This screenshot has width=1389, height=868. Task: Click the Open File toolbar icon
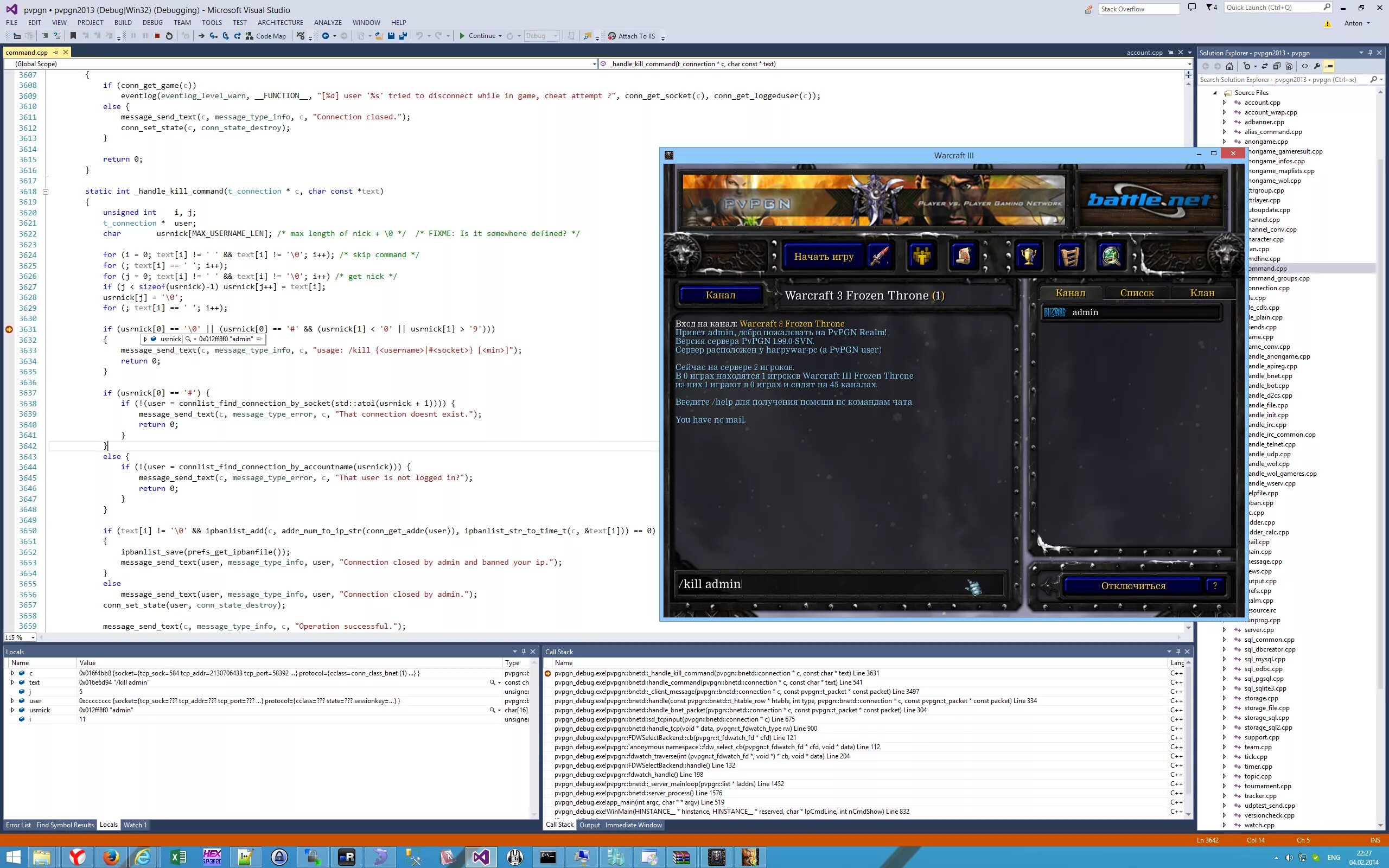(379, 36)
